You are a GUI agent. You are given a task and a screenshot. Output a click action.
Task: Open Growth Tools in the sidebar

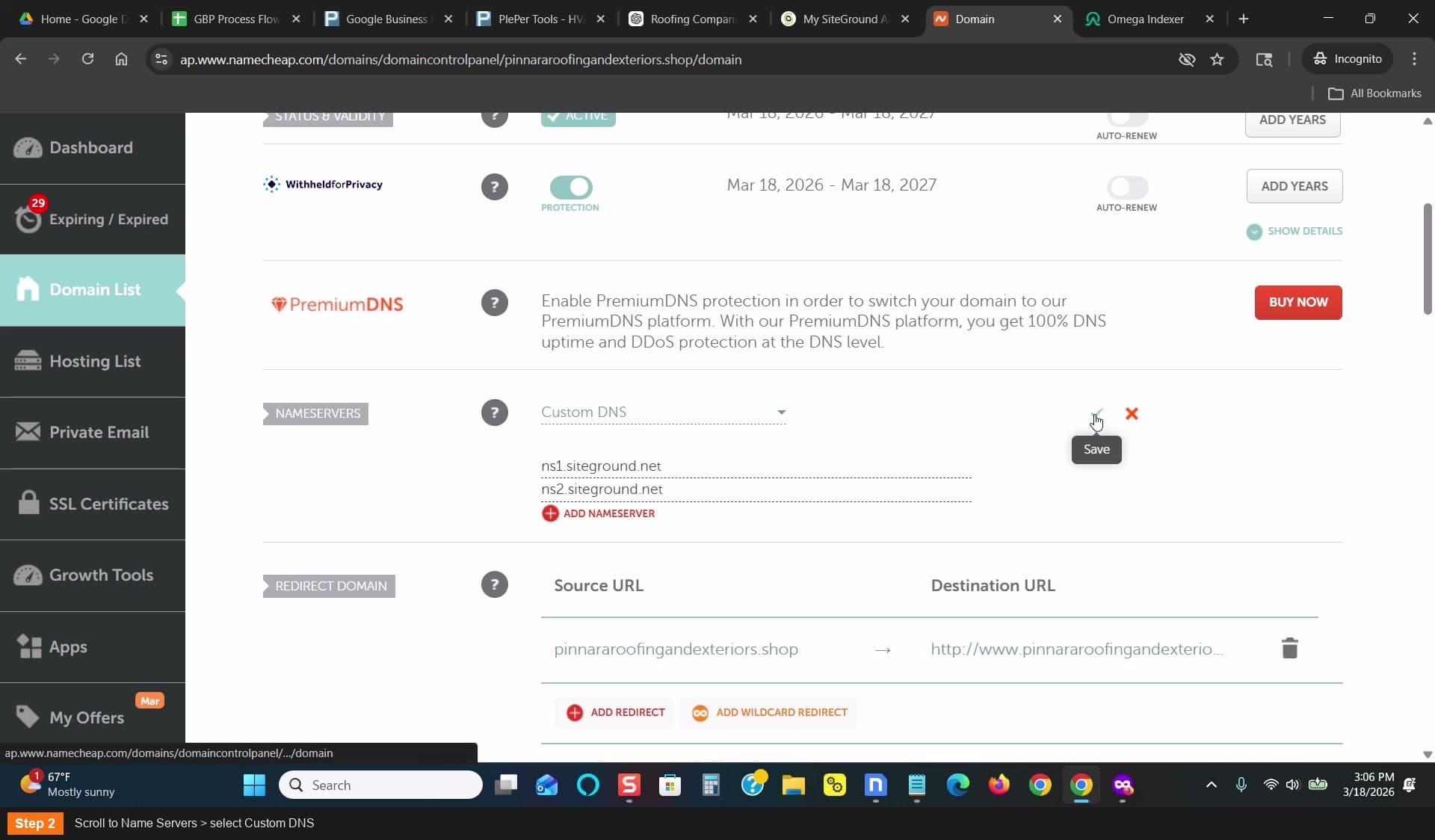[93, 575]
